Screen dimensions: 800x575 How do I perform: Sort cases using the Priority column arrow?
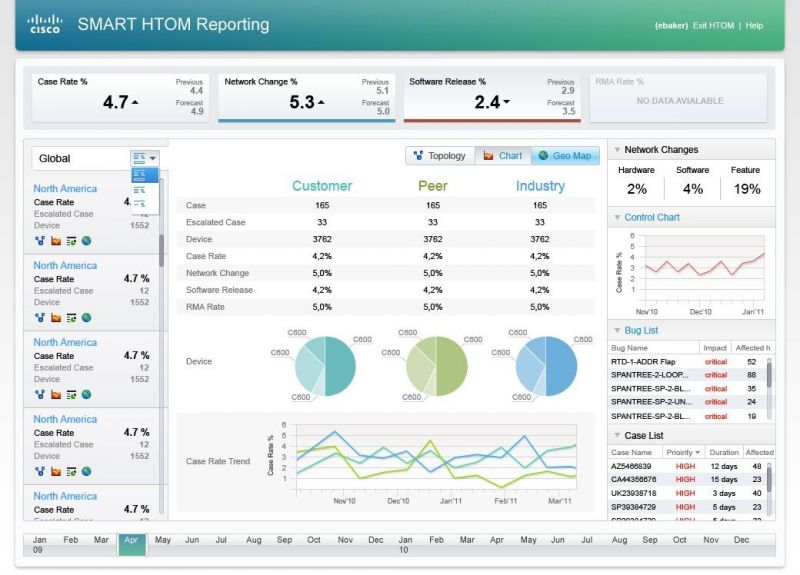pyautogui.click(x=697, y=453)
